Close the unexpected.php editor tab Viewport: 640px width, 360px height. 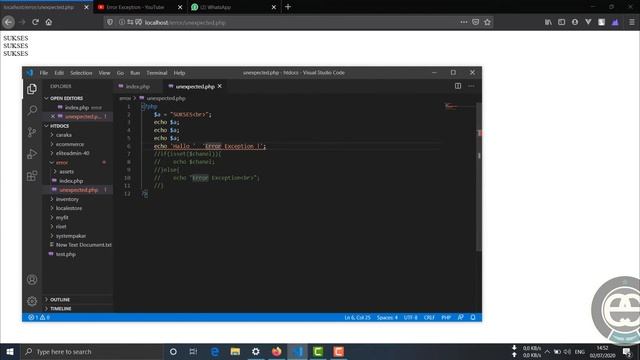[x=220, y=86]
